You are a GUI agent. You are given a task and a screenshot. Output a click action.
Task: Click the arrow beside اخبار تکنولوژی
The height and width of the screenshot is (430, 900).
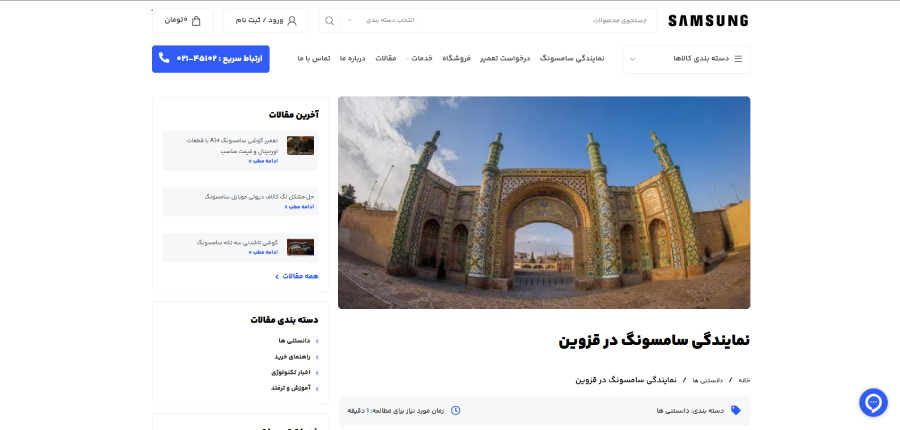tap(317, 373)
